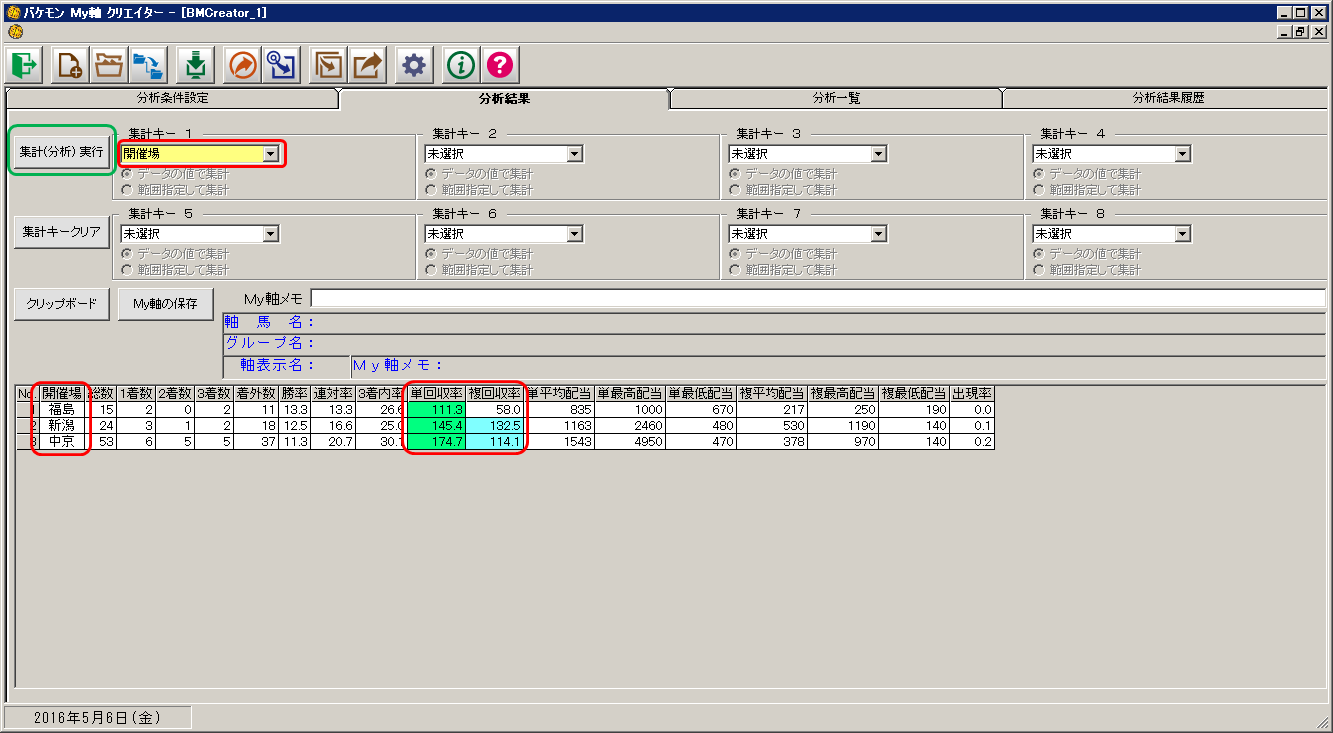Screen dimensions: 1333x733
Task: Click the 複最高配当 column header
Action: pos(843,394)
